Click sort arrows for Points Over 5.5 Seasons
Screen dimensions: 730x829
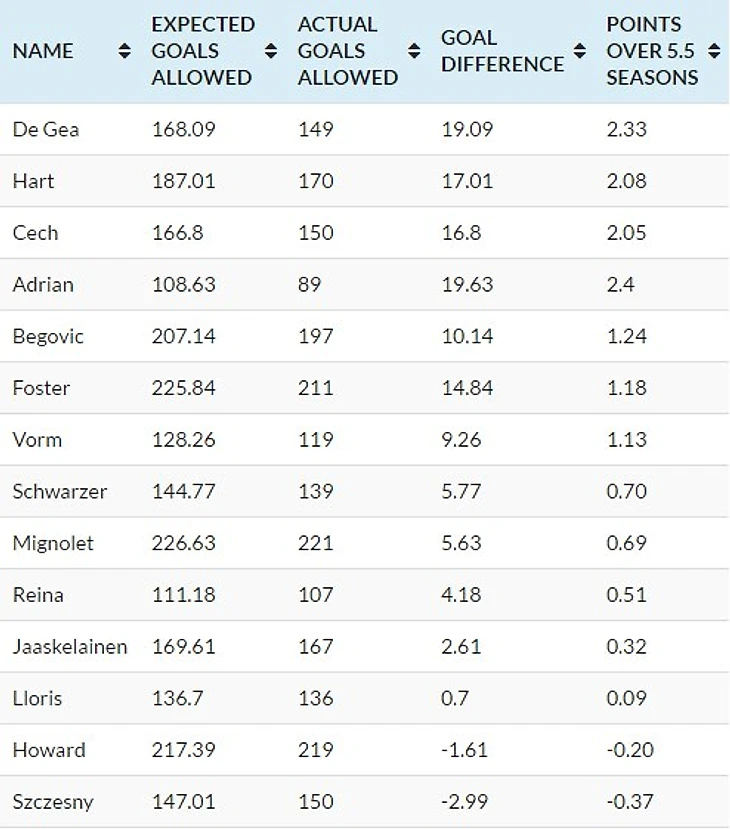pos(713,51)
